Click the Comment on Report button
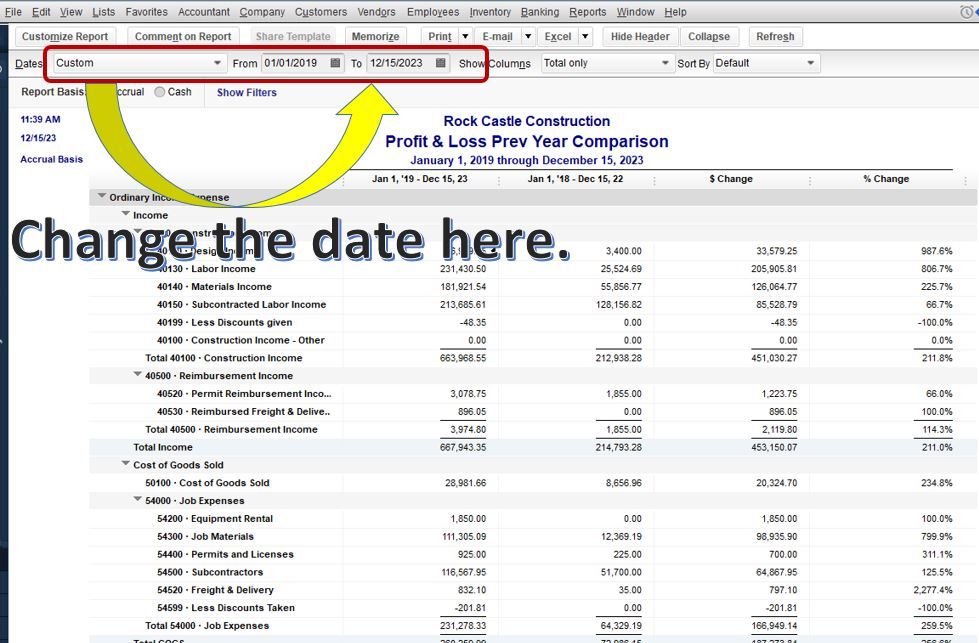This screenshot has height=643, width=979. 183,37
